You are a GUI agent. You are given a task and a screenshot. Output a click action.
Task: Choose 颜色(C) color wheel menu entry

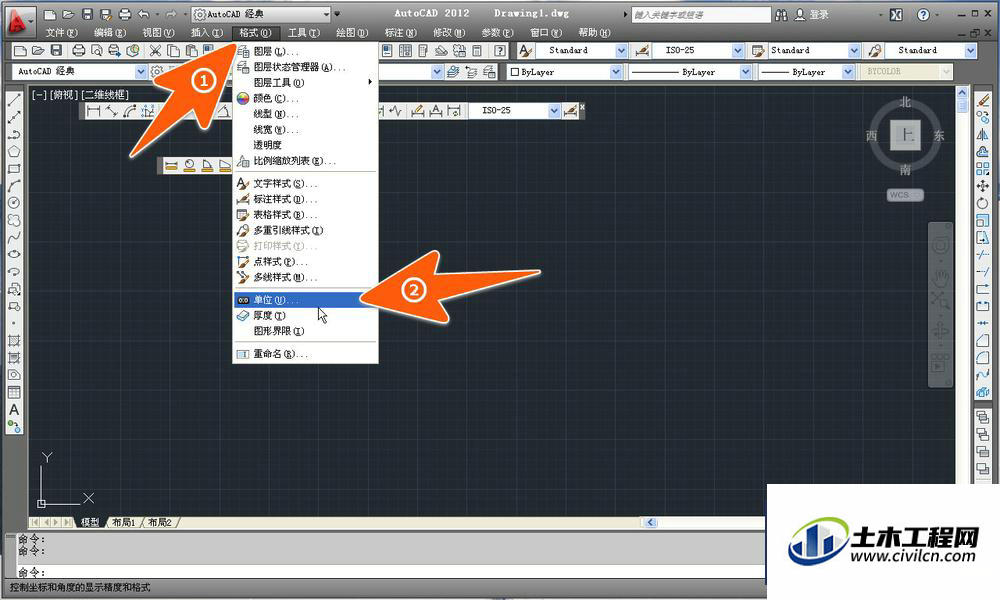[x=305, y=98]
